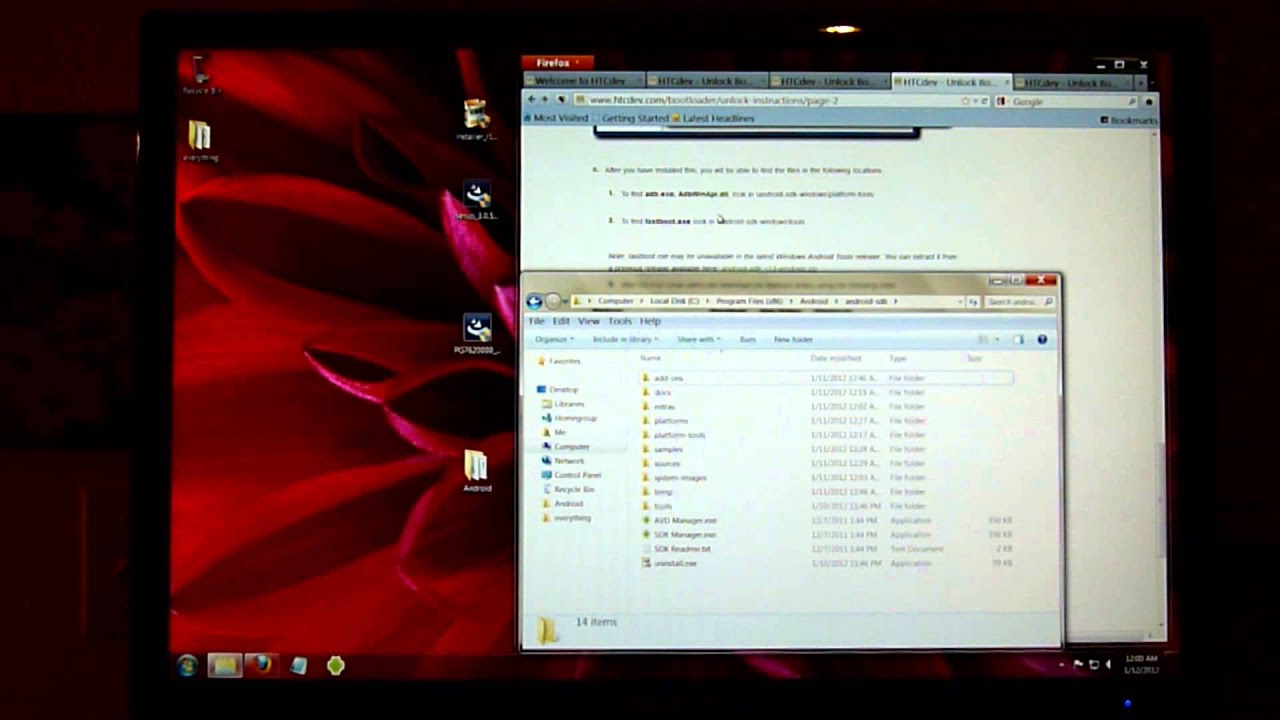
Task: Open the Tools menu in Explorer
Action: tap(620, 321)
